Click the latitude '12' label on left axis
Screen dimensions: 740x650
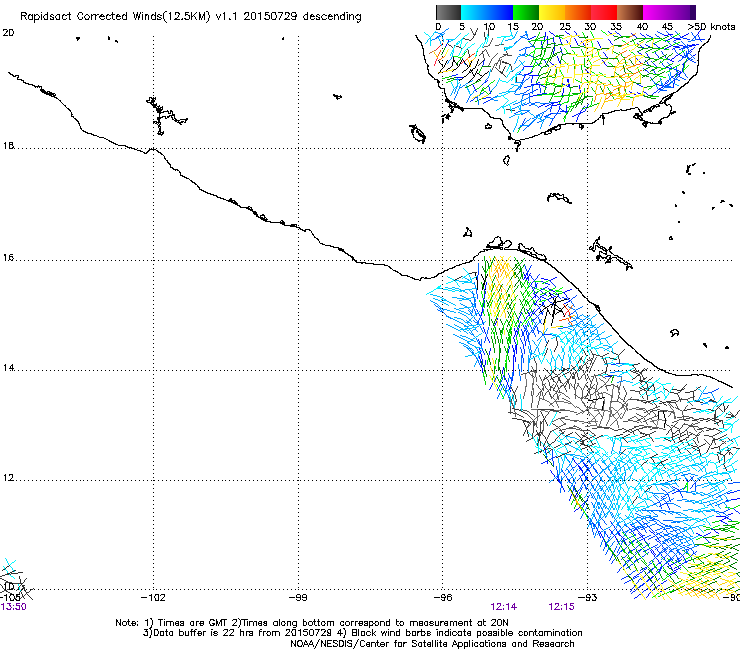click(8, 478)
